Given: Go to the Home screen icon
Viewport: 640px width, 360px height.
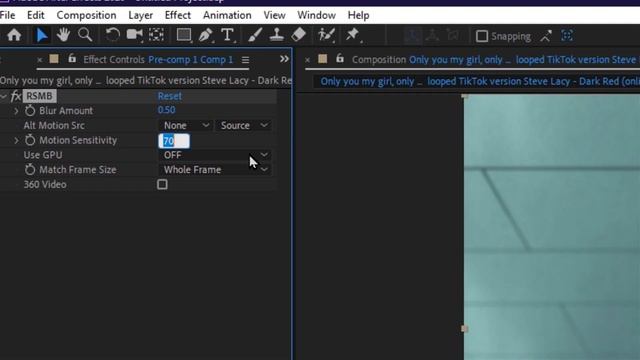Looking at the screenshot, I should [14, 35].
